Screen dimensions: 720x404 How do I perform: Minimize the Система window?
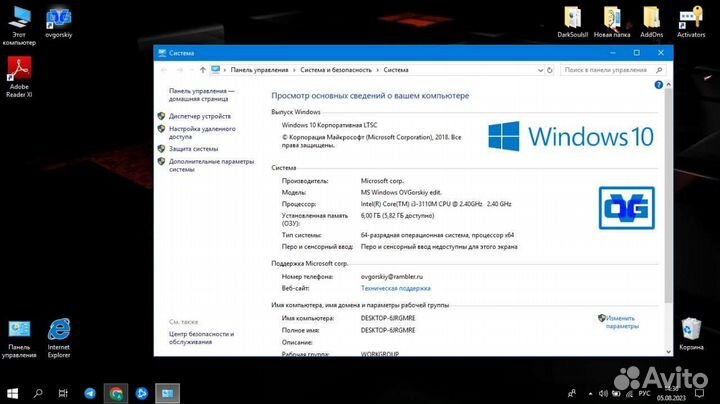click(x=613, y=53)
